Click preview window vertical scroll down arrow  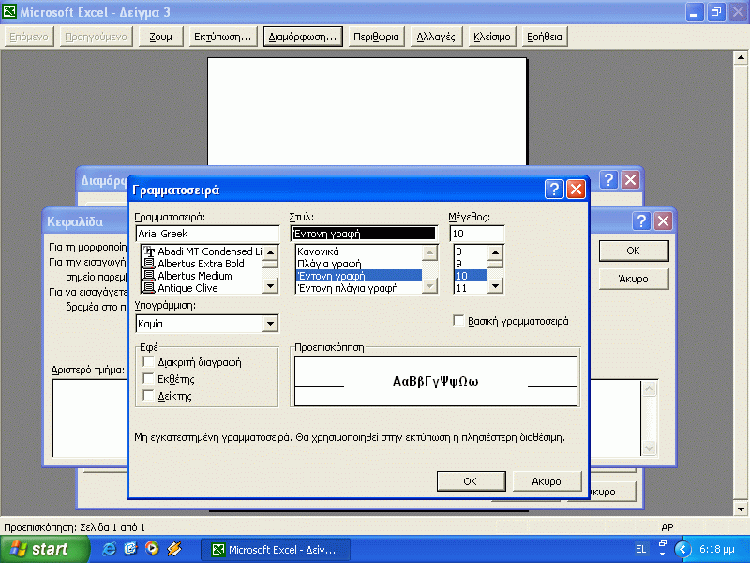click(740, 509)
